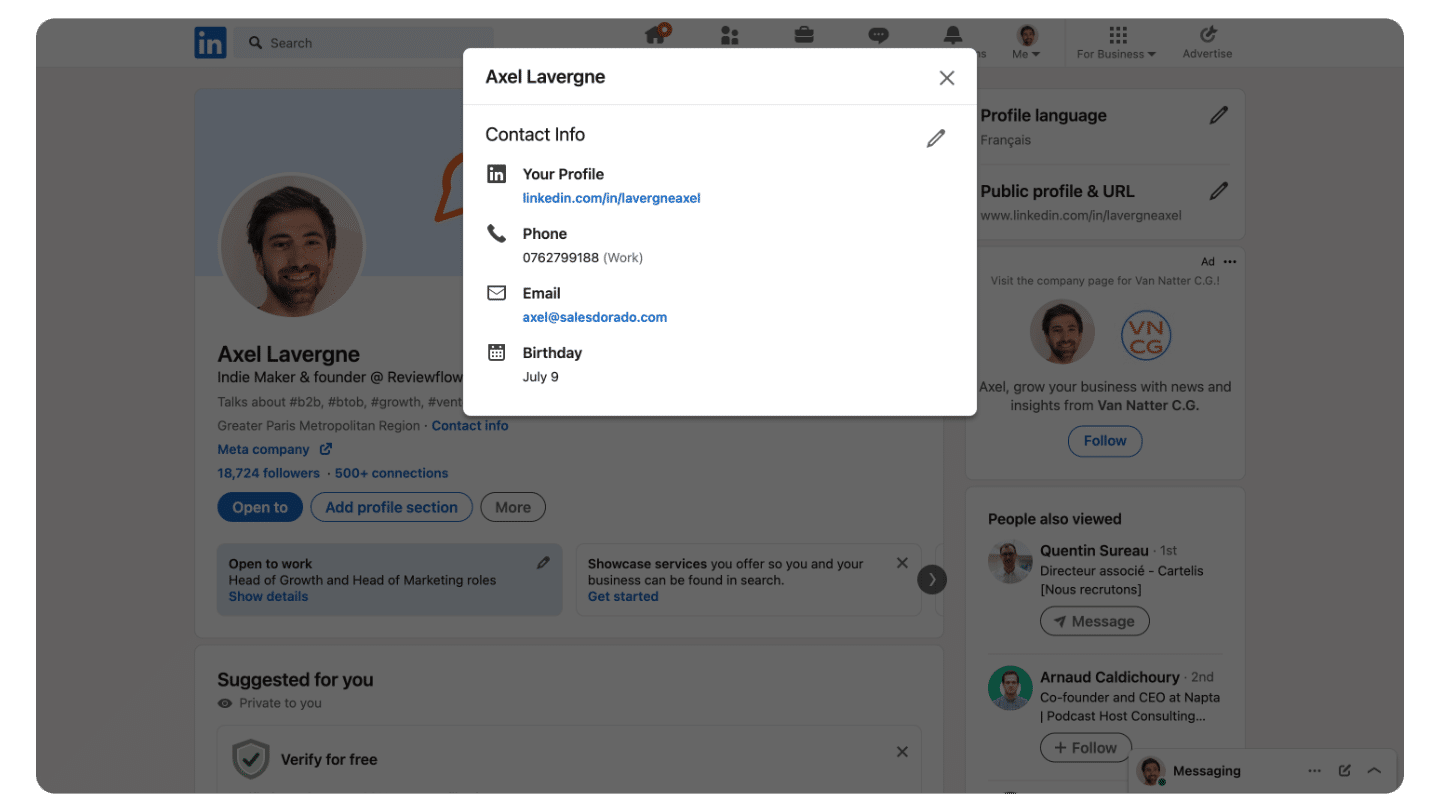This screenshot has height=810, width=1440.
Task: Dismiss the Verify for free card
Action: pyautogui.click(x=902, y=752)
